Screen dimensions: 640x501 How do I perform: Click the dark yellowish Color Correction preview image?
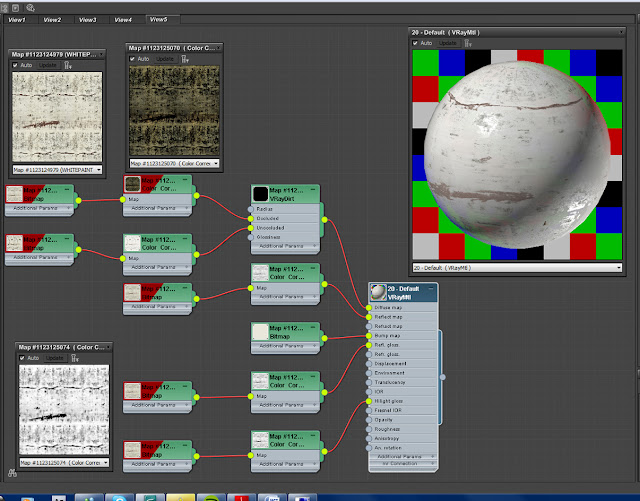coord(174,111)
